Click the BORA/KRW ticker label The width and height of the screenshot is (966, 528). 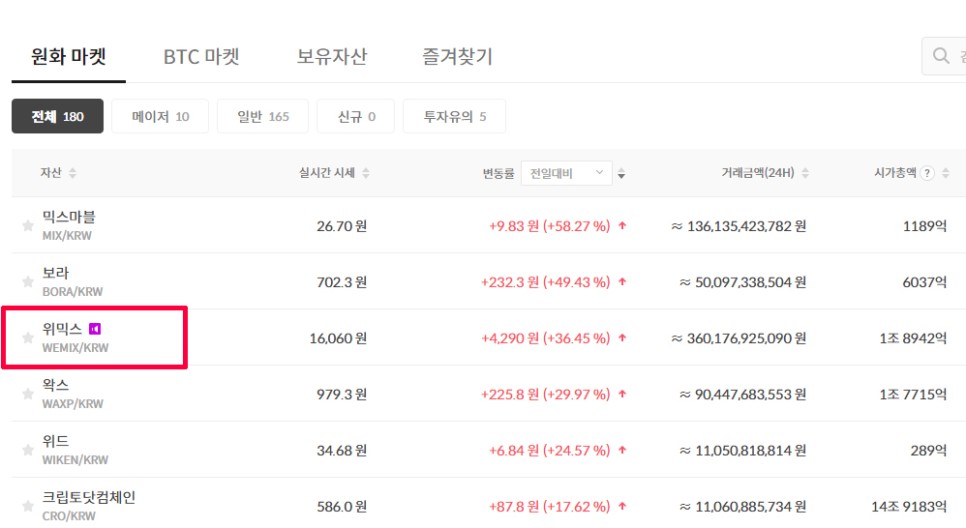[72, 291]
